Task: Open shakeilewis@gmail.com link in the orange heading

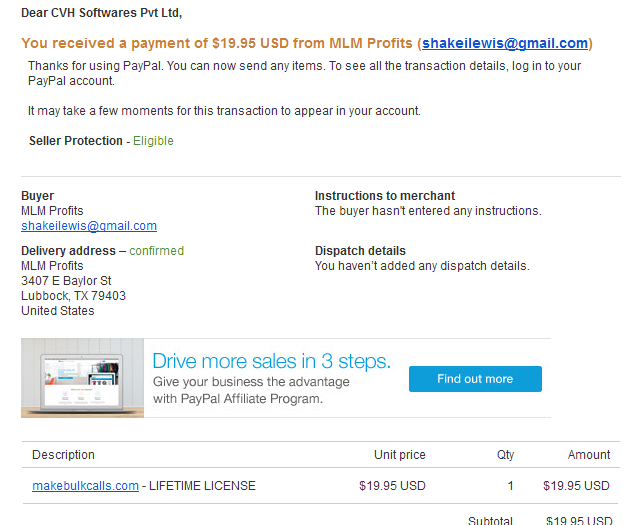Action: [505, 43]
